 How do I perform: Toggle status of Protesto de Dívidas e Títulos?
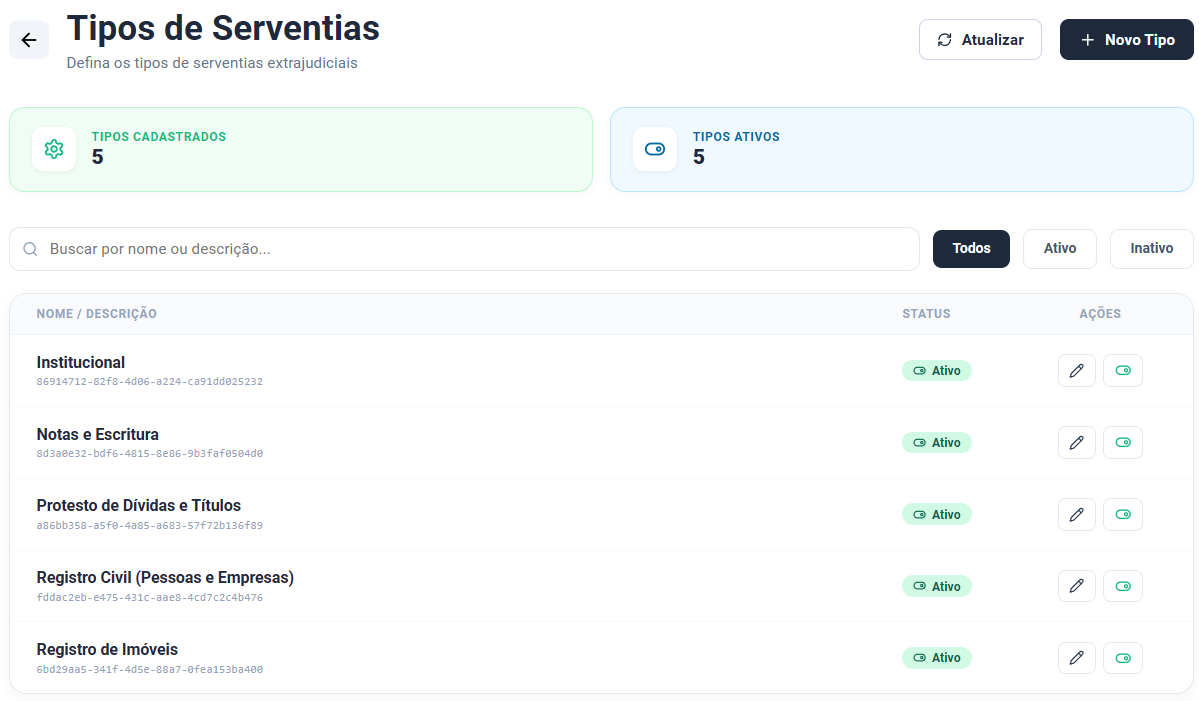click(1123, 514)
